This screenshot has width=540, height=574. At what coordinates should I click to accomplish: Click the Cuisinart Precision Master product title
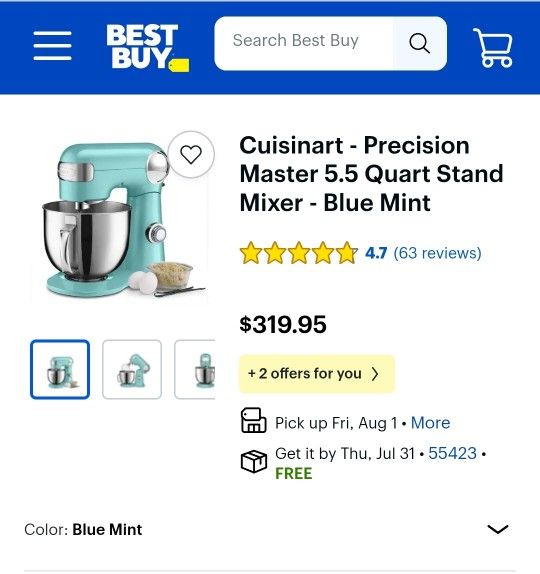(x=372, y=174)
